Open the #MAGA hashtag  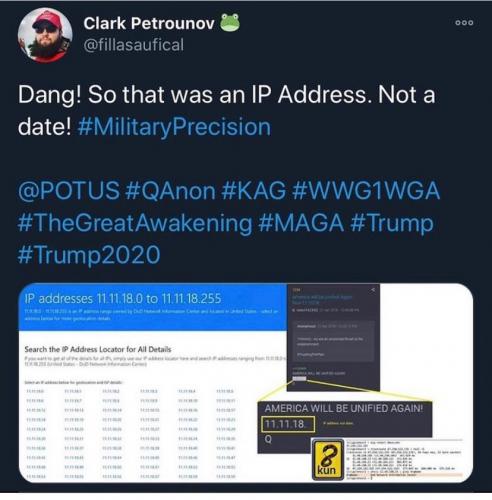click(x=301, y=223)
